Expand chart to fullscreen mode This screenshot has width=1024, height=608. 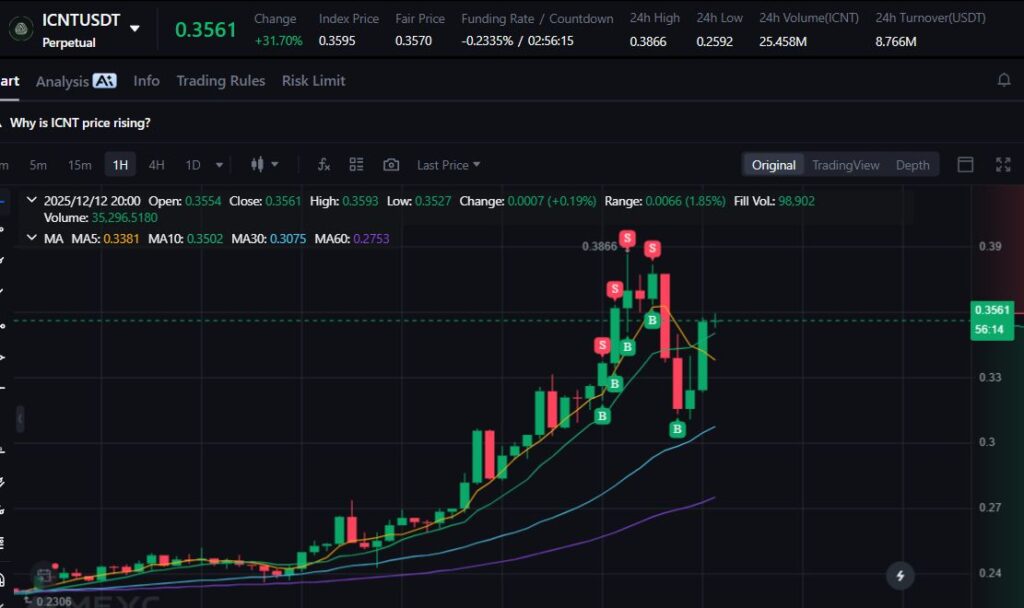click(x=1002, y=165)
